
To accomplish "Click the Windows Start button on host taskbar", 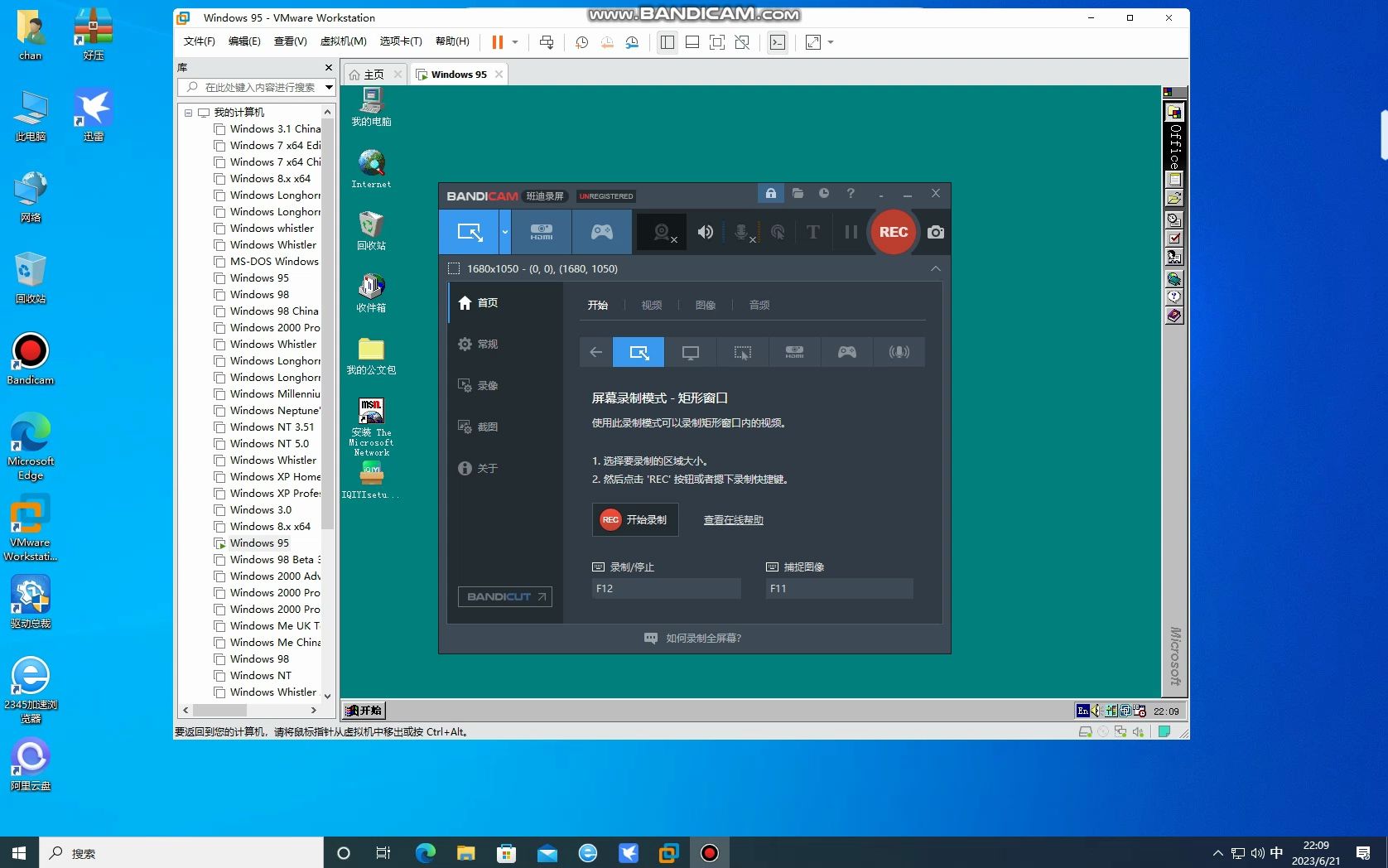I will 19,853.
